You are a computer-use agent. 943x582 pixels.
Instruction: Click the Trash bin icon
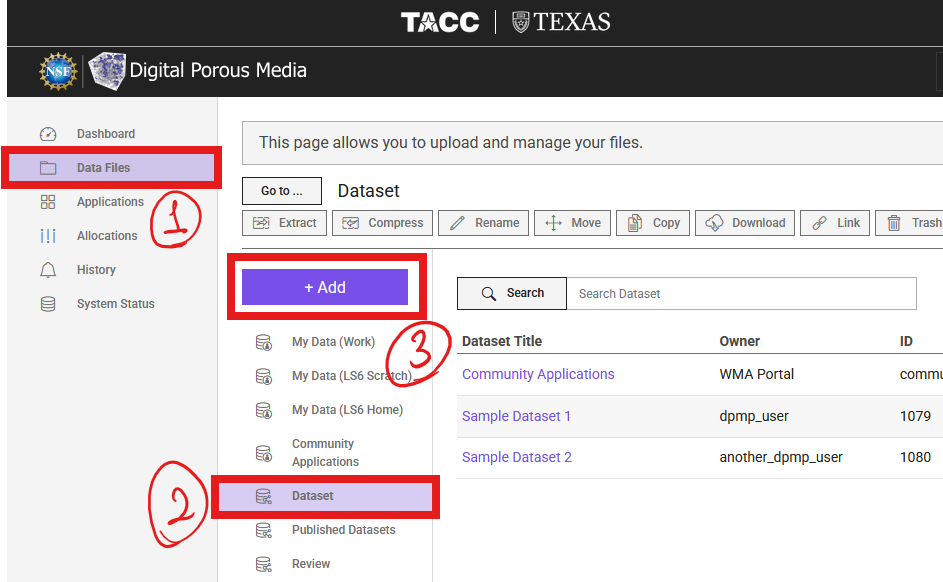894,223
